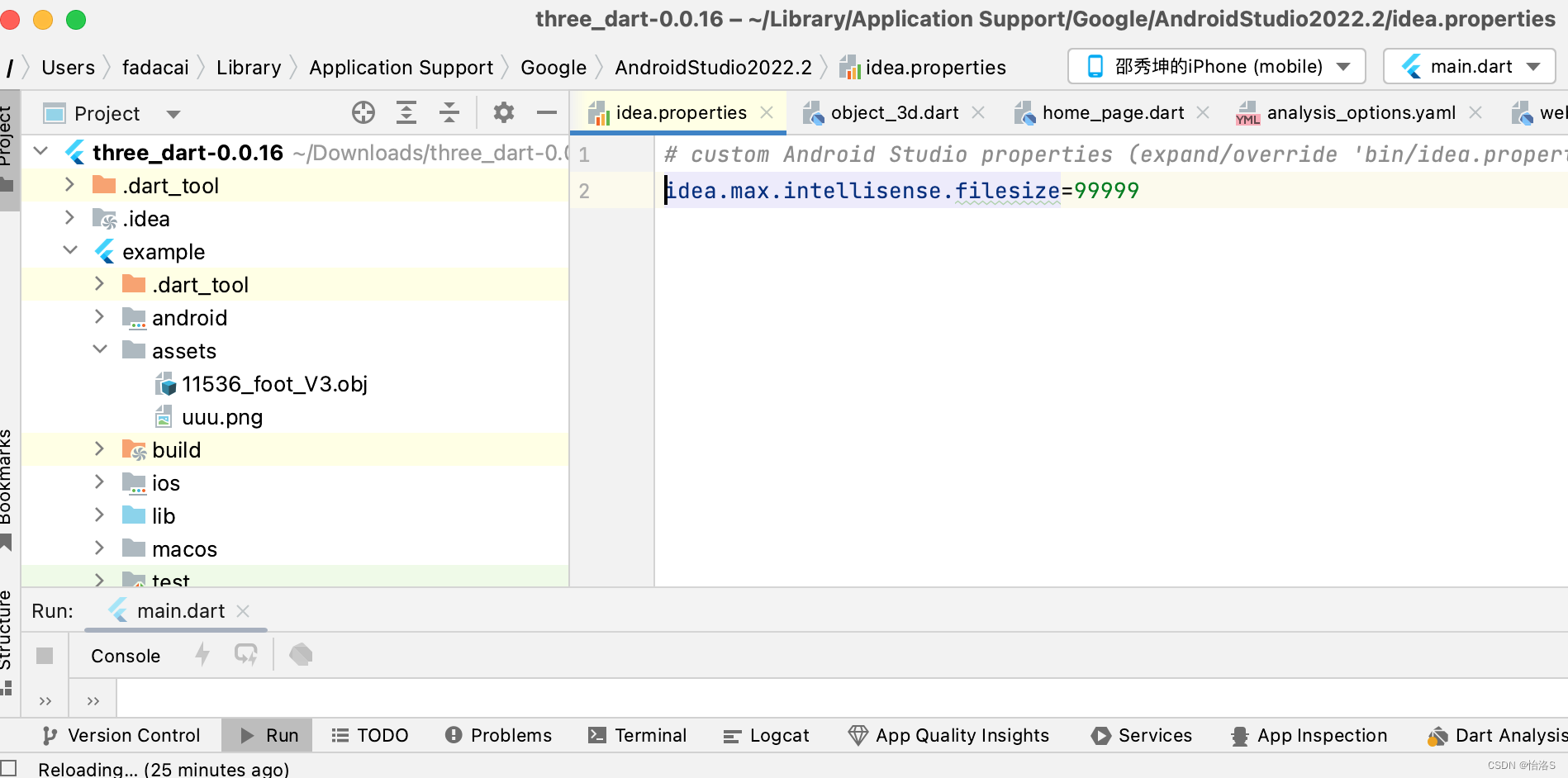This screenshot has height=778, width=1568.
Task: Click the Google breadcrumb segment
Action: (554, 67)
